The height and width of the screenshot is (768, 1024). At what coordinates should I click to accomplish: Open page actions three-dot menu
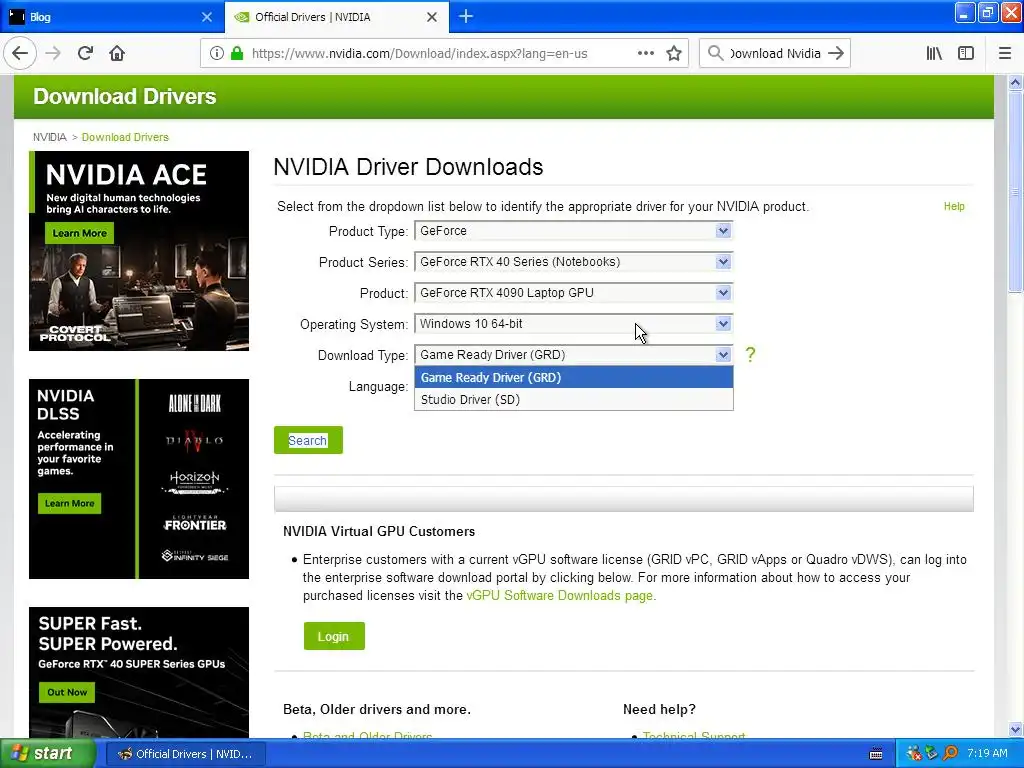645,54
